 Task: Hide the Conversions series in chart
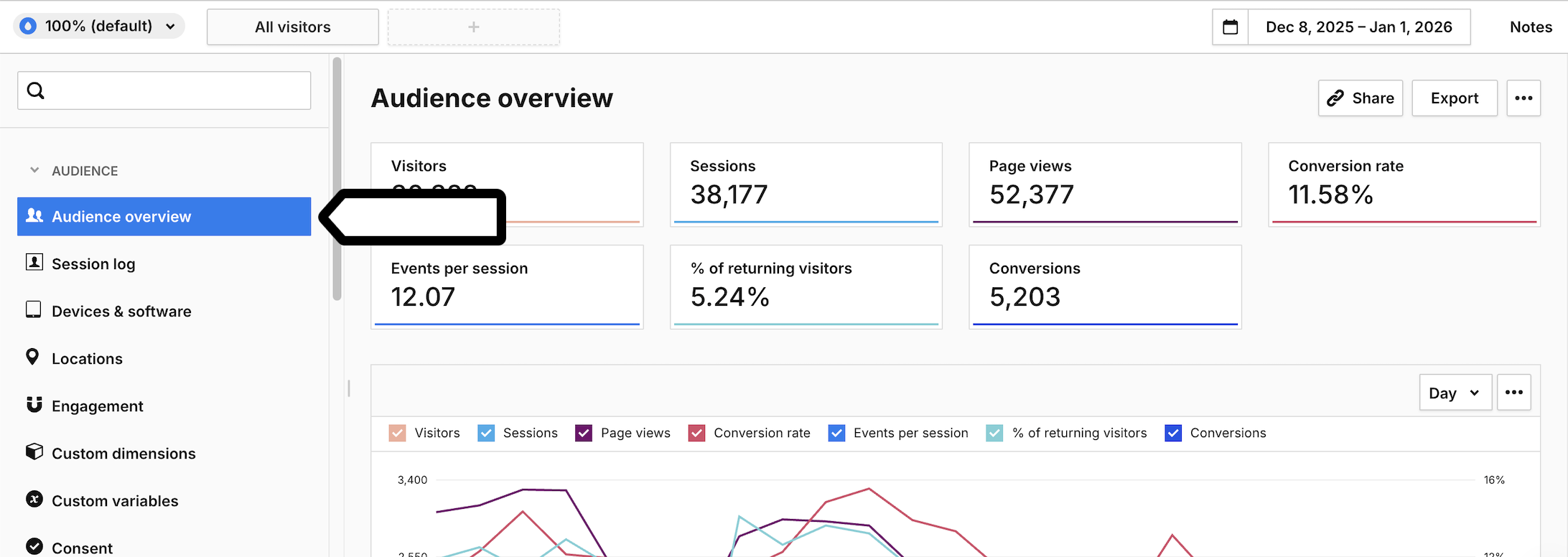click(x=1173, y=433)
